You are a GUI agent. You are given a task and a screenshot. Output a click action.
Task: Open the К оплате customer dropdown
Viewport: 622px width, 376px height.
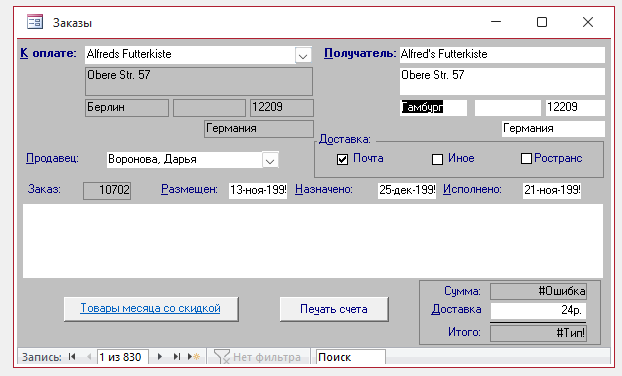tap(303, 56)
